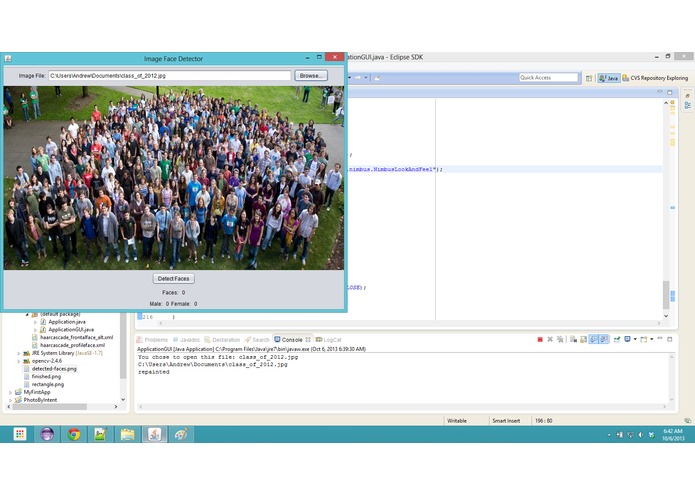Click the Pin Console icon

click(617, 339)
